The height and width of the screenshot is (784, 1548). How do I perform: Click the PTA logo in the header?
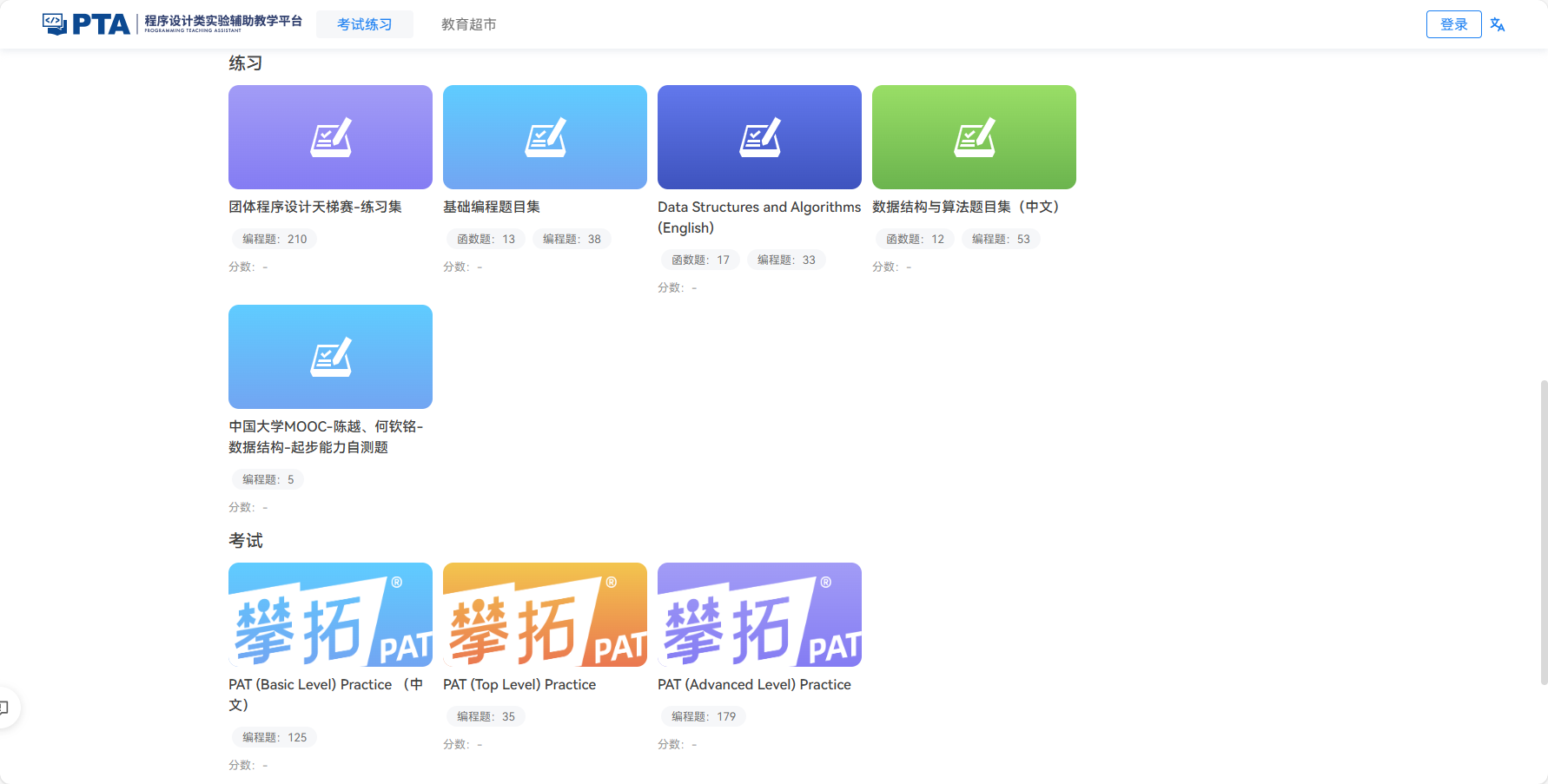(172, 23)
